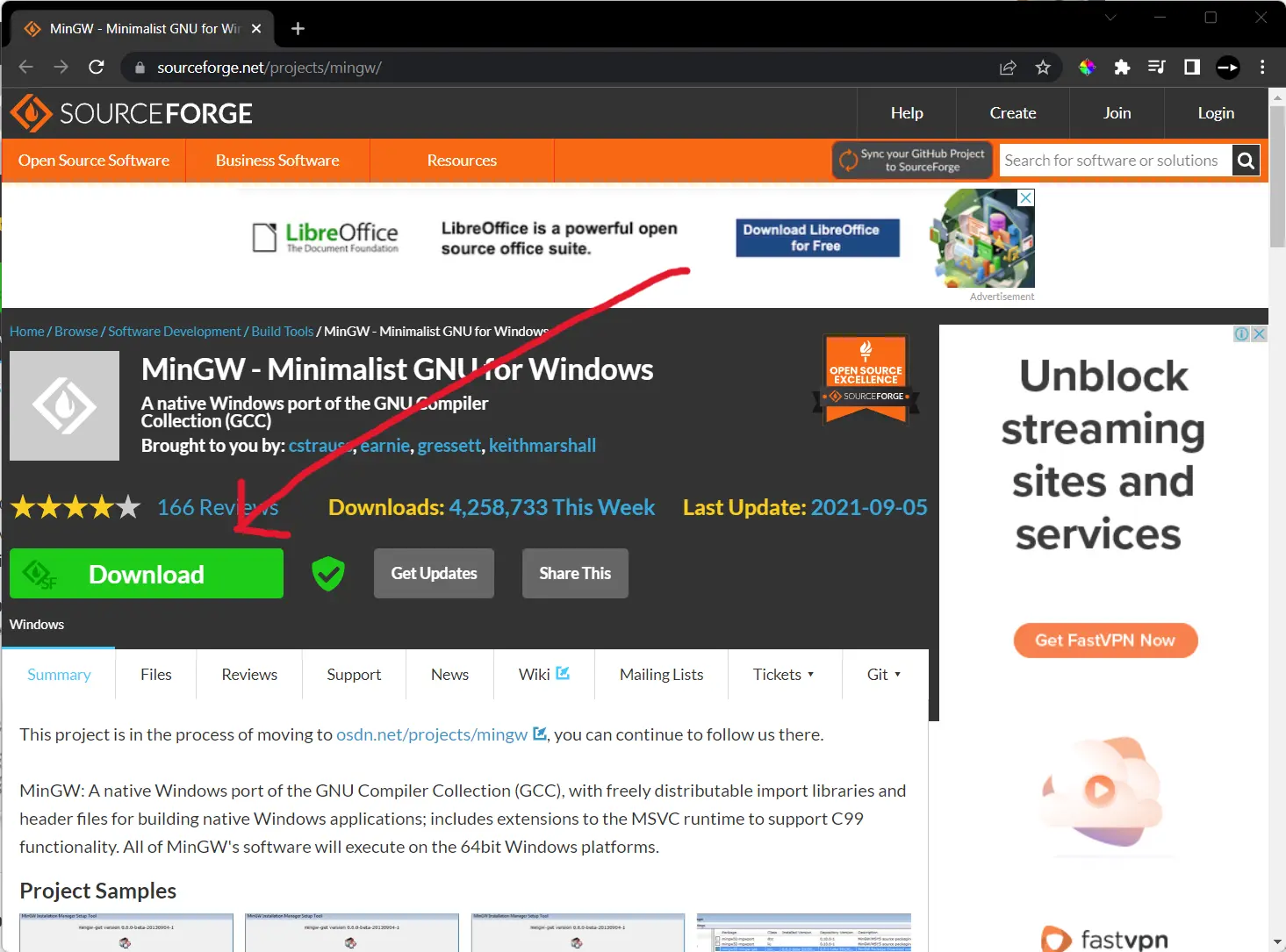Close the FastVPN side ad
The width and height of the screenshot is (1286, 952).
click(x=1259, y=333)
